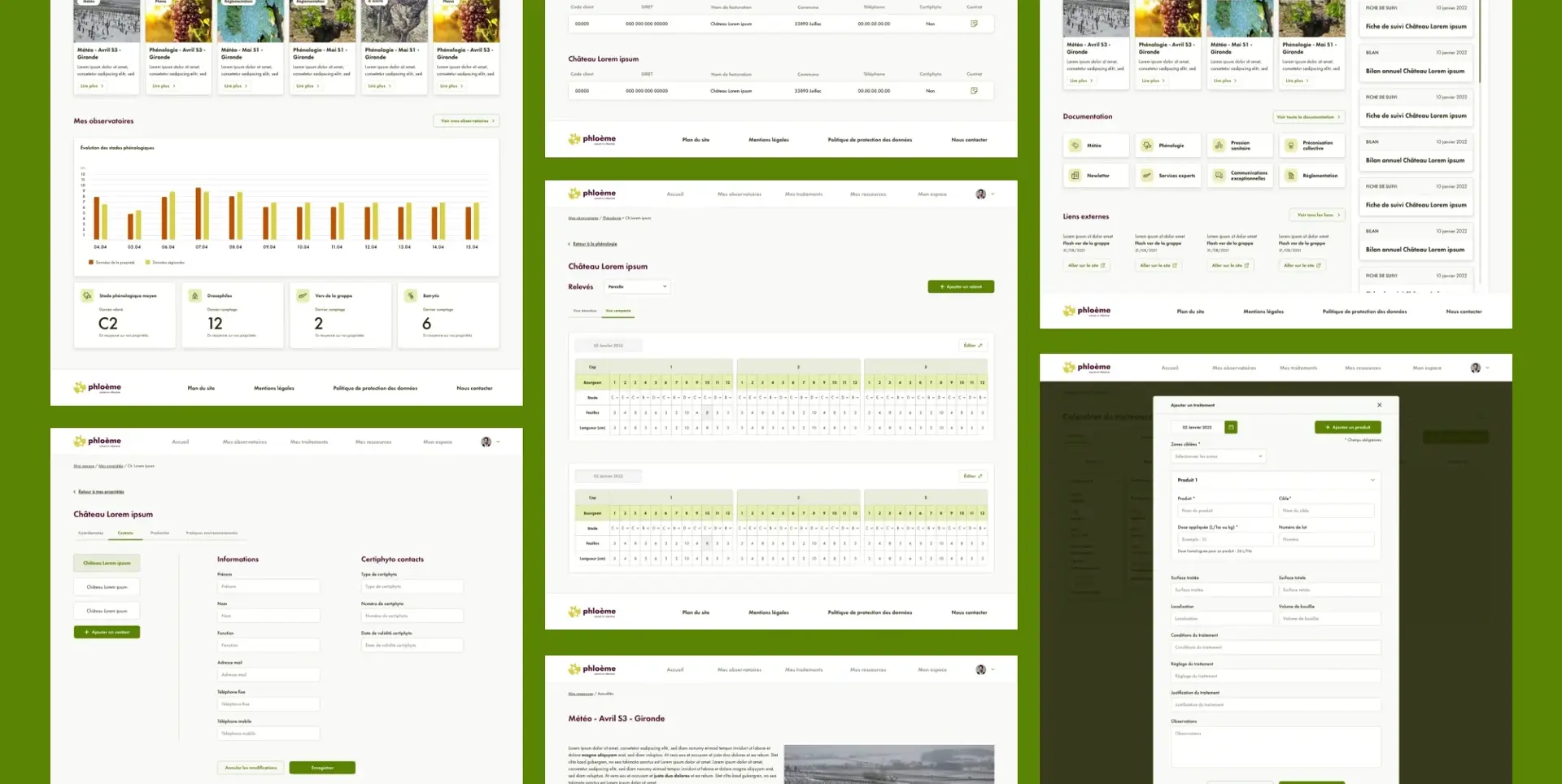Click Retour à mes propriétés link
1562x784 pixels.
(x=101, y=492)
